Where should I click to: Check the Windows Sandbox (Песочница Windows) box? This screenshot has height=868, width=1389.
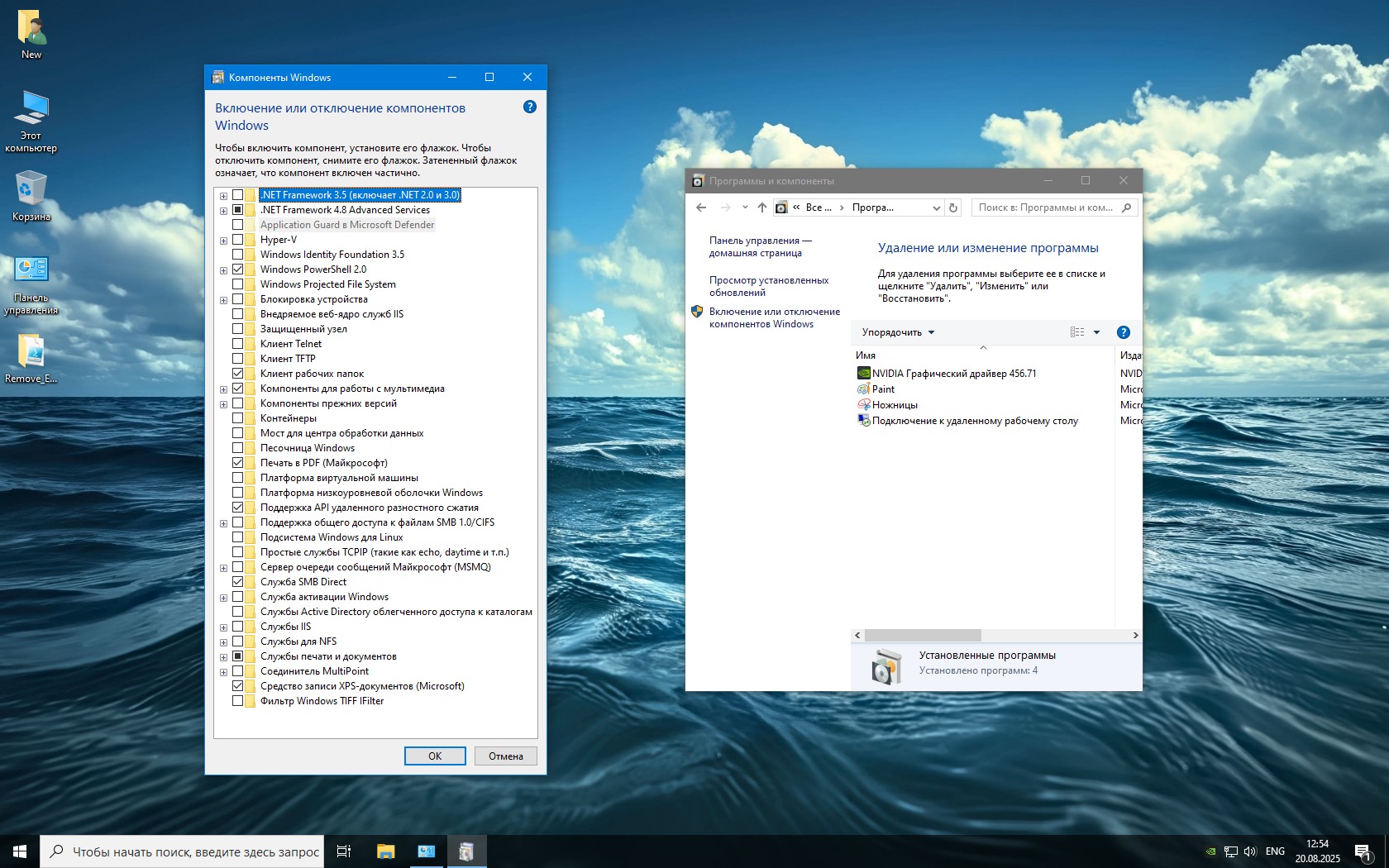[238, 448]
